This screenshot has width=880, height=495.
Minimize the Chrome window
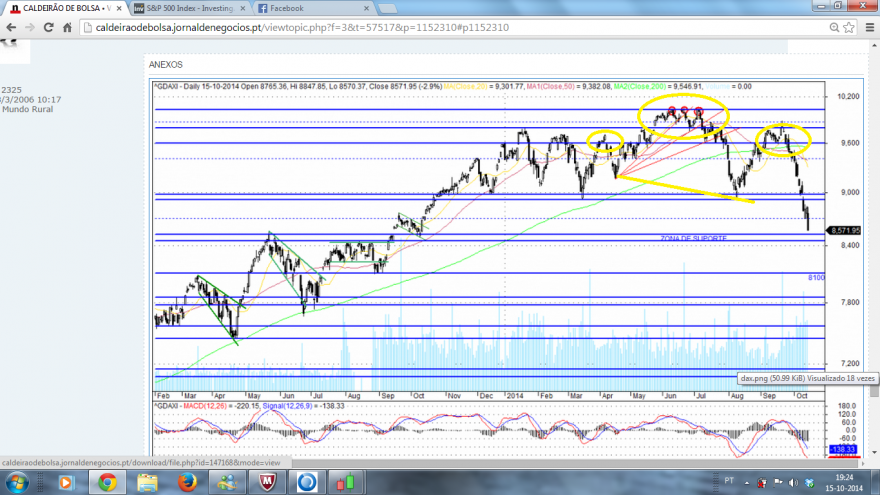(822, 6)
